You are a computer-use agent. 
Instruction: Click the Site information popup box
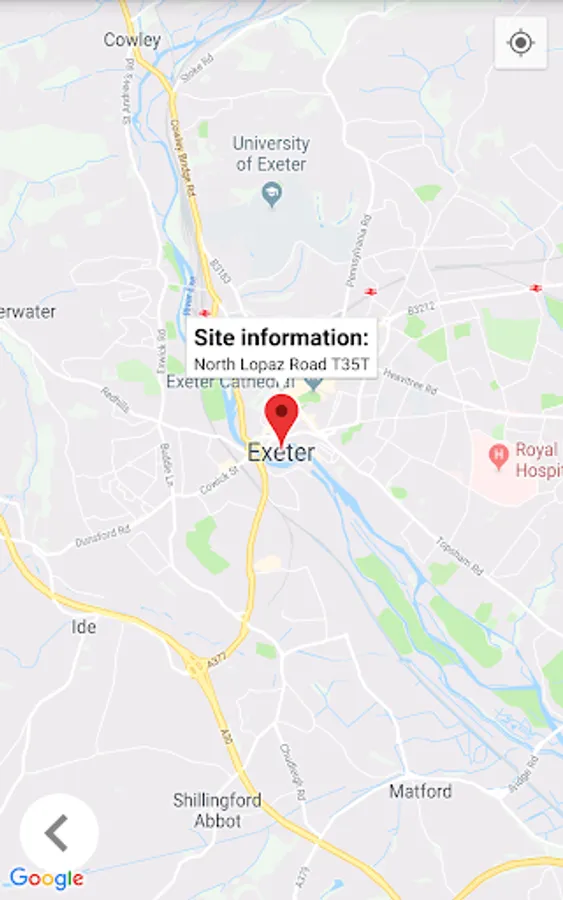tap(281, 348)
